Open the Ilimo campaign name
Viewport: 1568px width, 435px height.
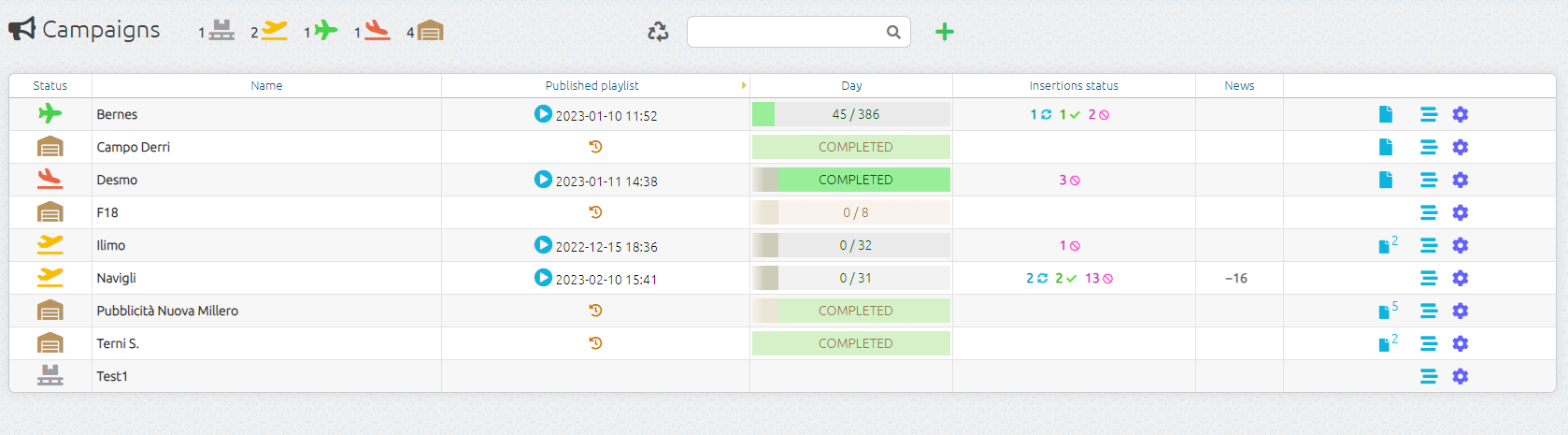pyautogui.click(x=111, y=245)
